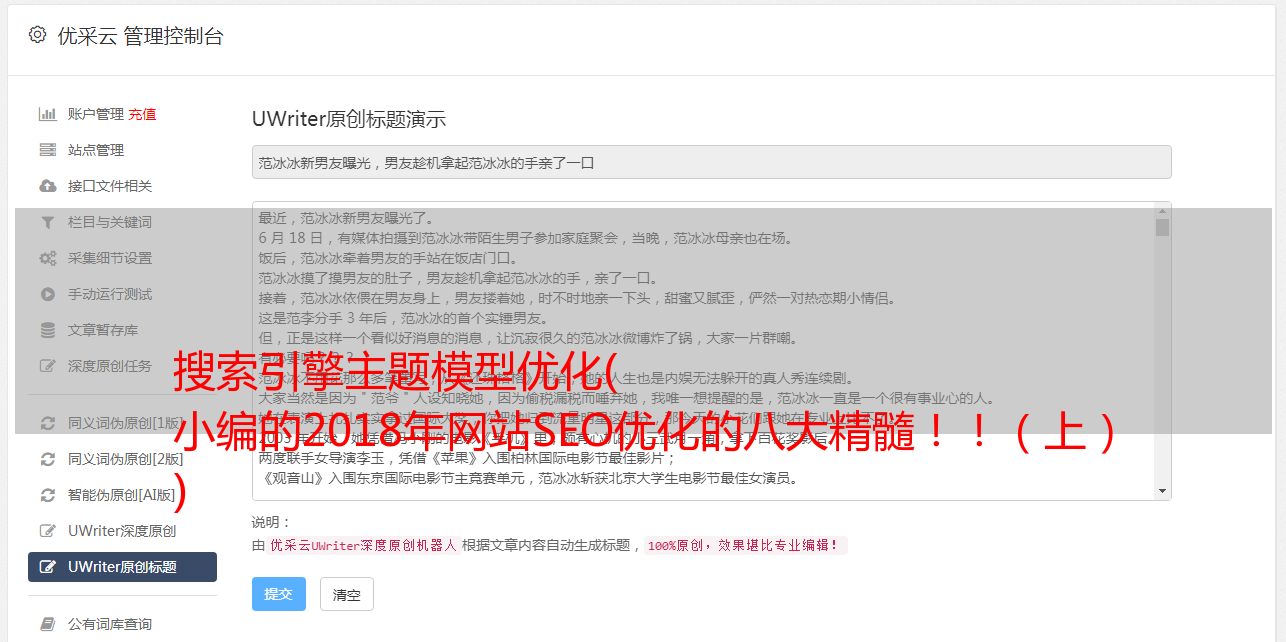Screen dimensions: 1286x642
Task: Open 接口文件相关 cloud upload icon
Action: pyautogui.click(x=47, y=186)
